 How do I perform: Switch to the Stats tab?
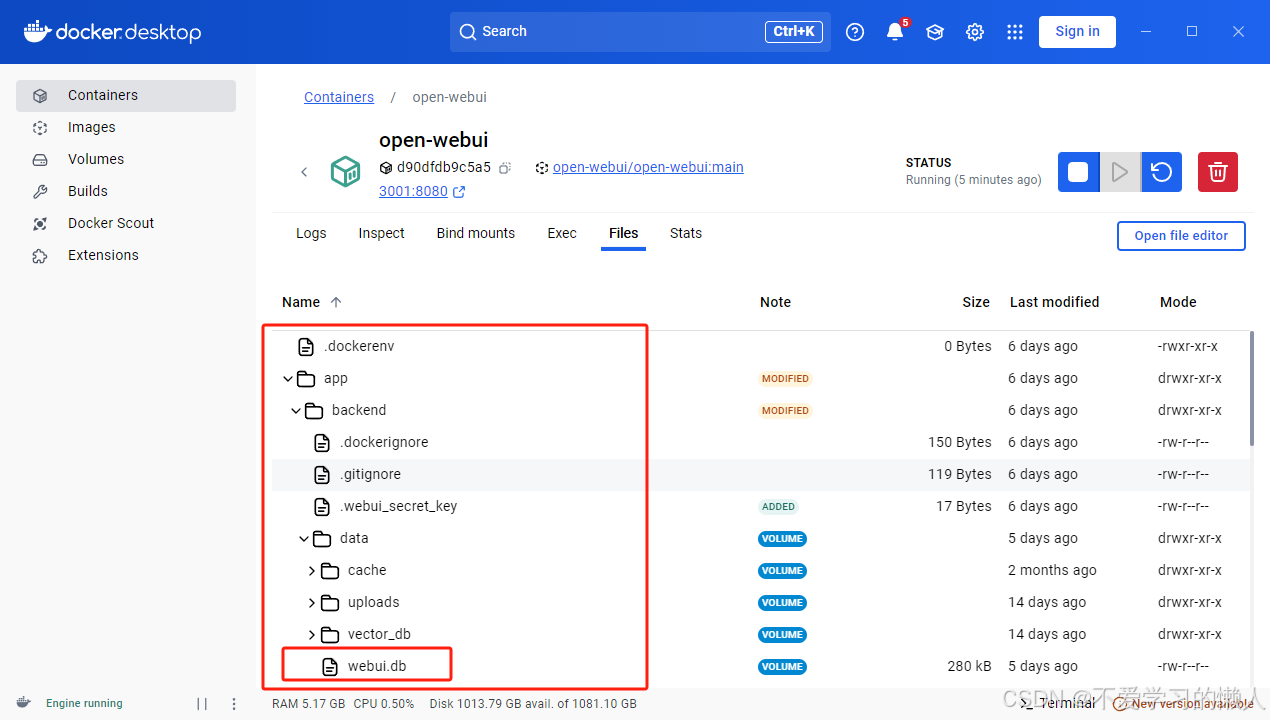pos(686,233)
